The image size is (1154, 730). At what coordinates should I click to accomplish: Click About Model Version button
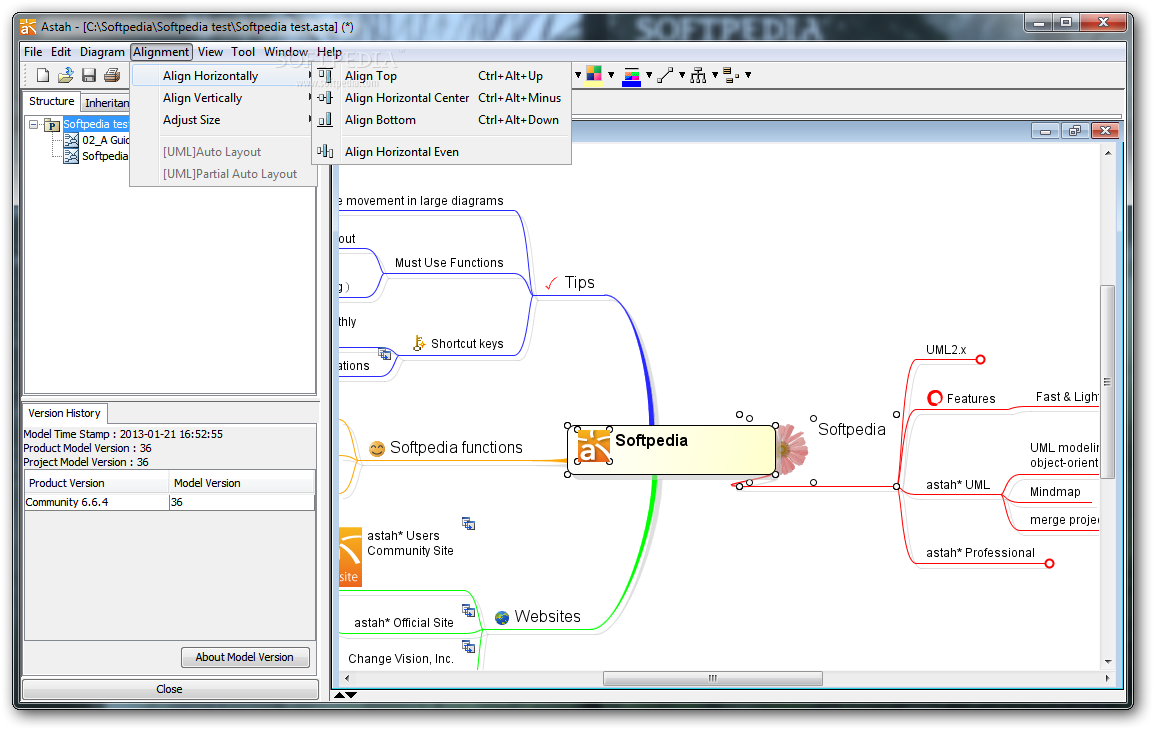point(245,657)
